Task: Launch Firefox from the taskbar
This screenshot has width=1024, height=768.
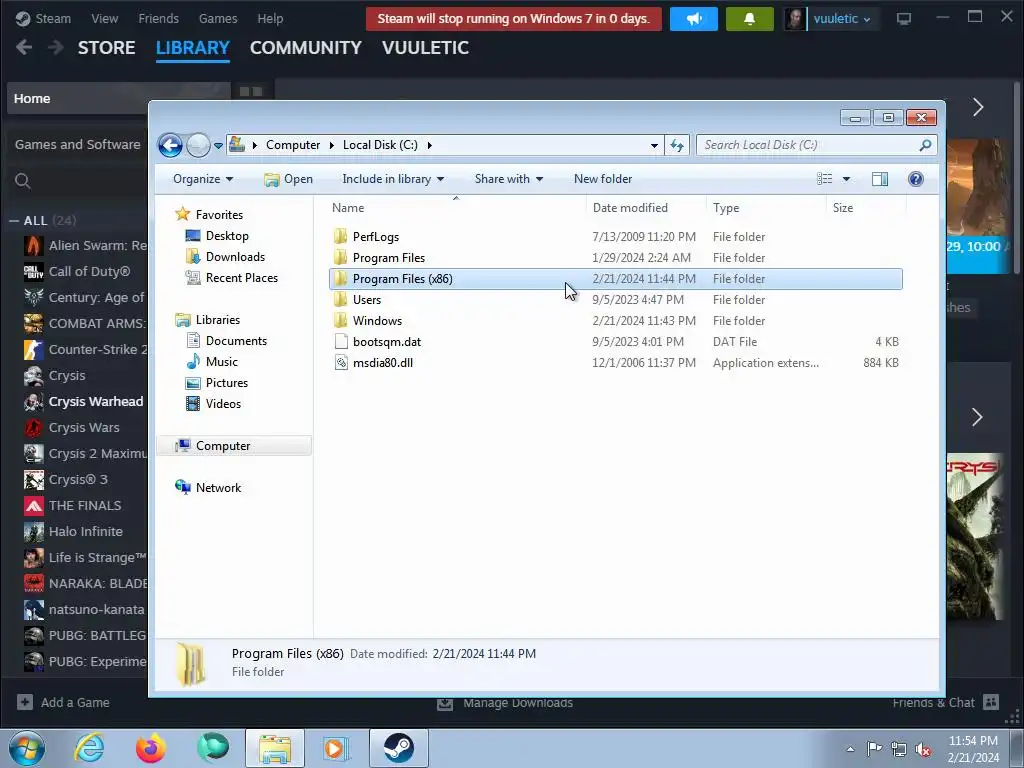Action: click(x=151, y=748)
